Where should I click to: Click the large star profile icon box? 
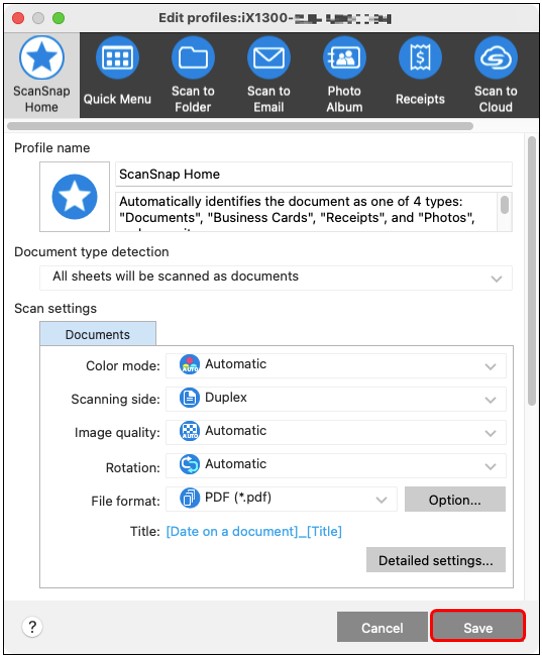(x=75, y=197)
